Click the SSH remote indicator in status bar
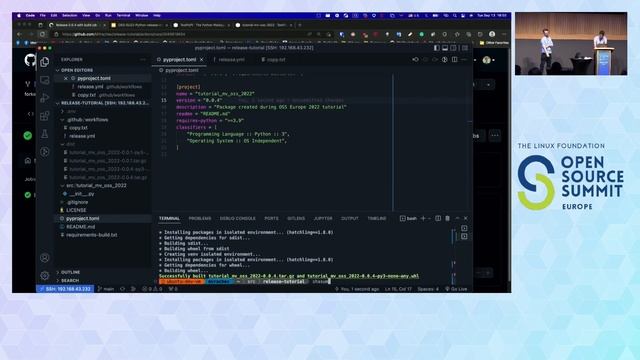The image size is (640, 360). click(x=65, y=289)
